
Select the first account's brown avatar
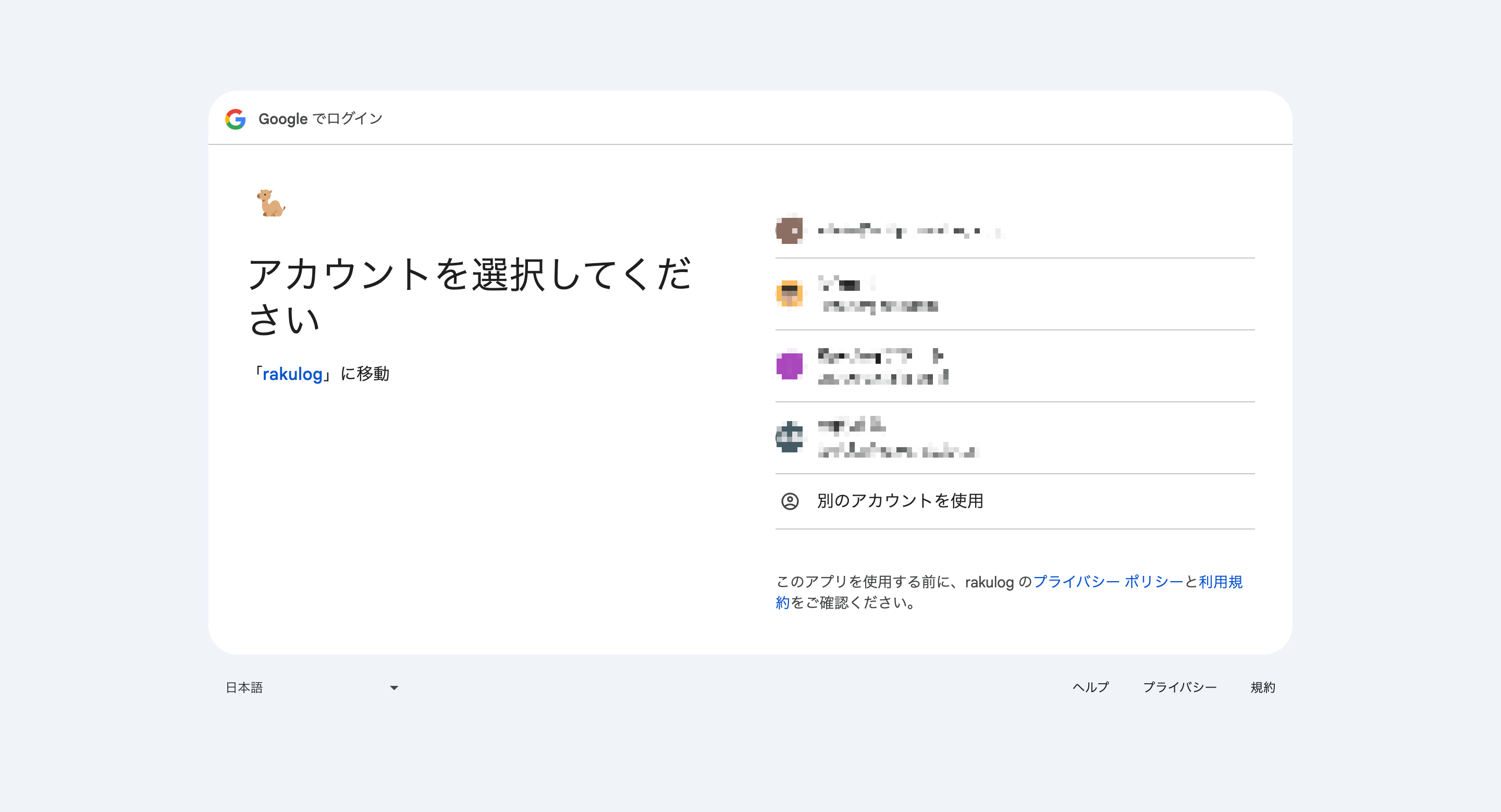pos(789,231)
